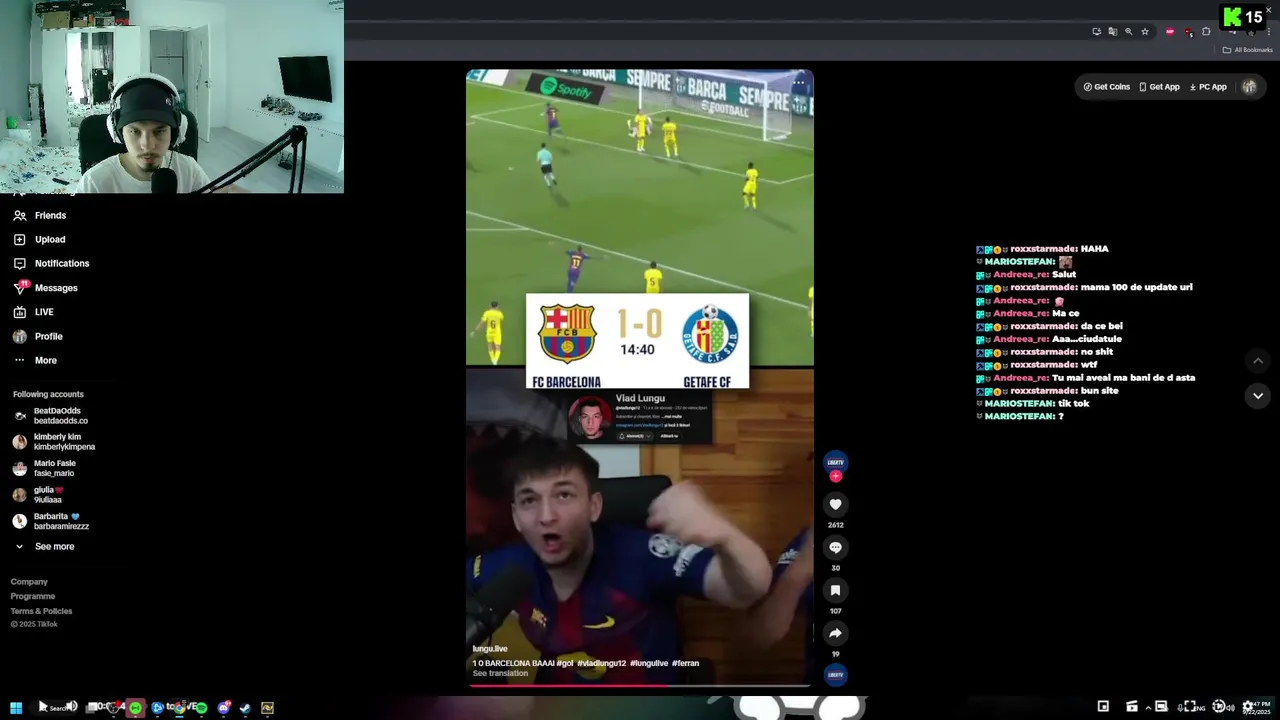Click Get App button
The height and width of the screenshot is (720, 1280).
[1159, 87]
